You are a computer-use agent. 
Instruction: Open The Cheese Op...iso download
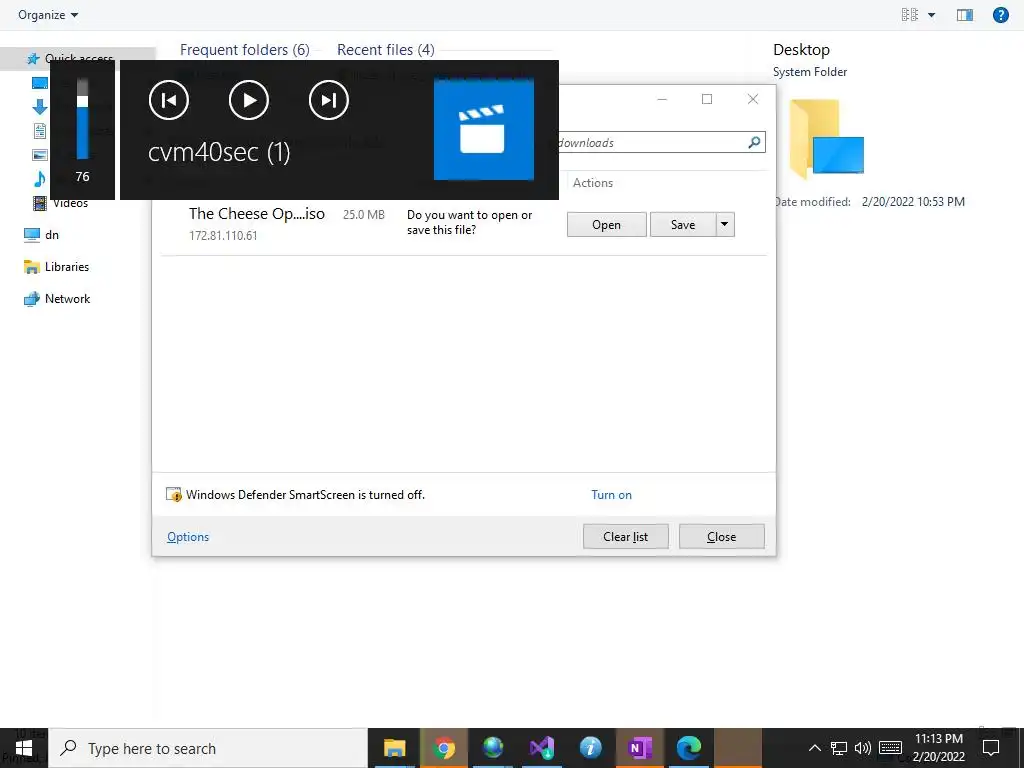click(607, 225)
